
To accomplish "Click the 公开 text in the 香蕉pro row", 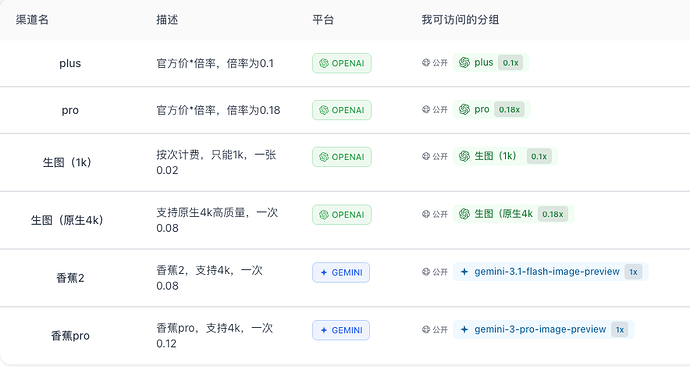I will (x=440, y=329).
